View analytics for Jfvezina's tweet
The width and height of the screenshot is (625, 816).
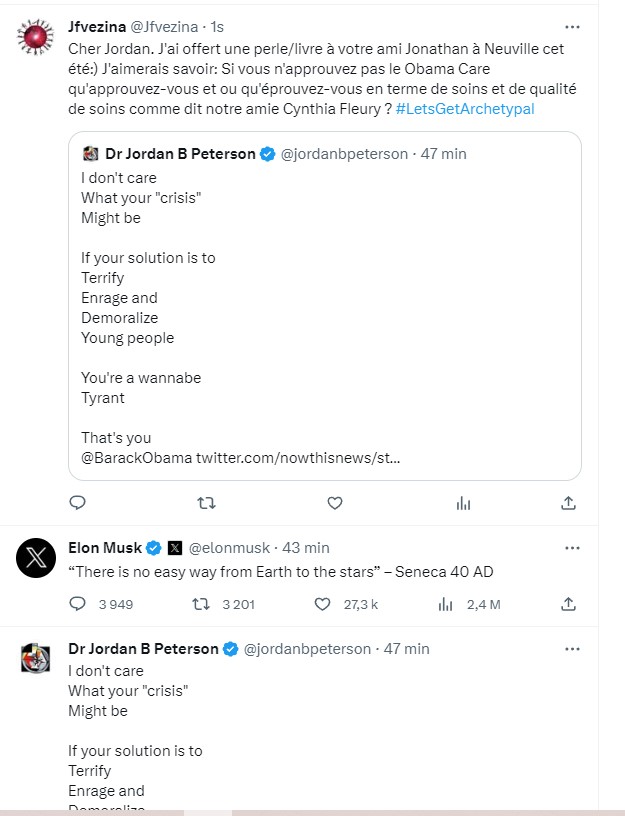point(463,503)
